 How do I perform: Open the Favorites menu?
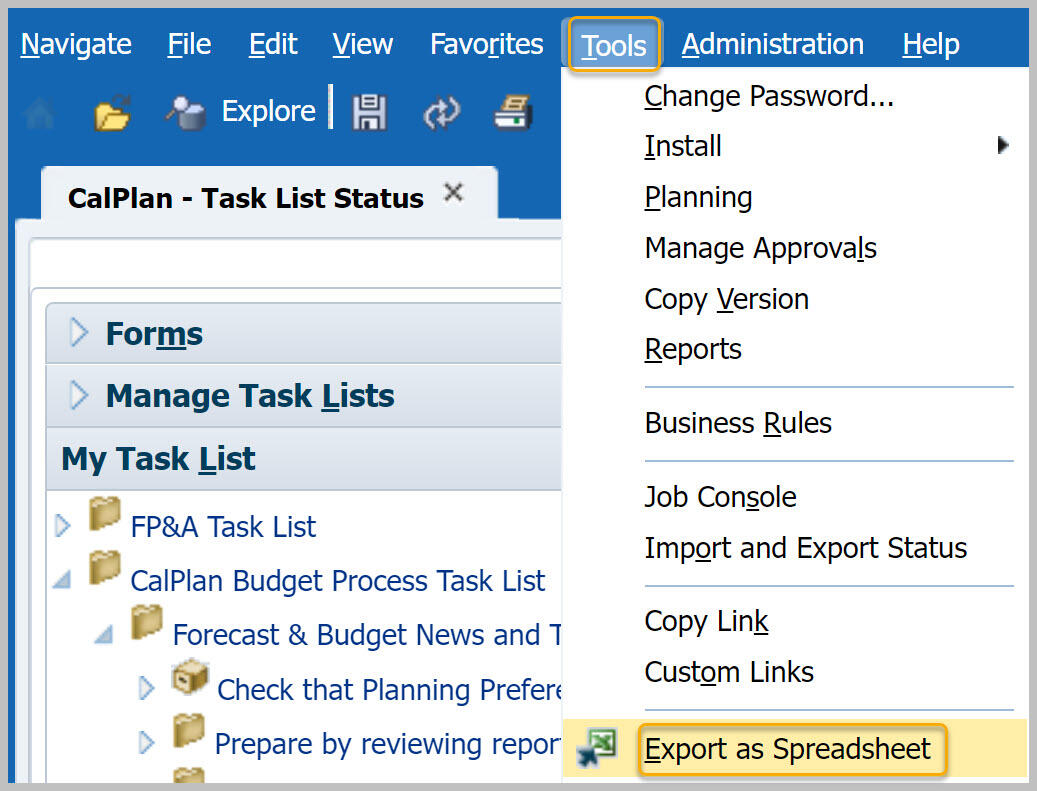point(487,44)
